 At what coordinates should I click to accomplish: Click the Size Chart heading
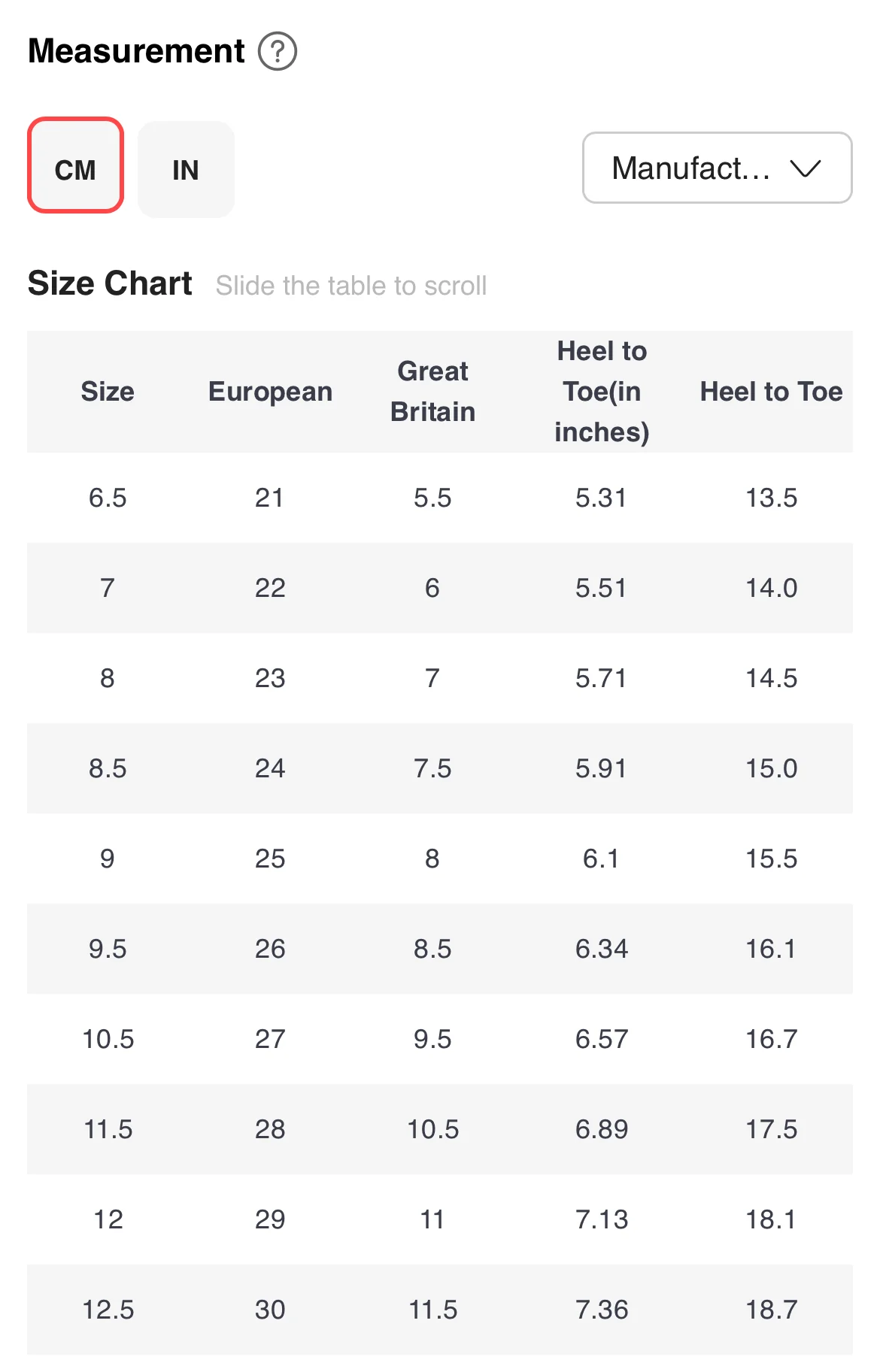pyautogui.click(x=110, y=283)
